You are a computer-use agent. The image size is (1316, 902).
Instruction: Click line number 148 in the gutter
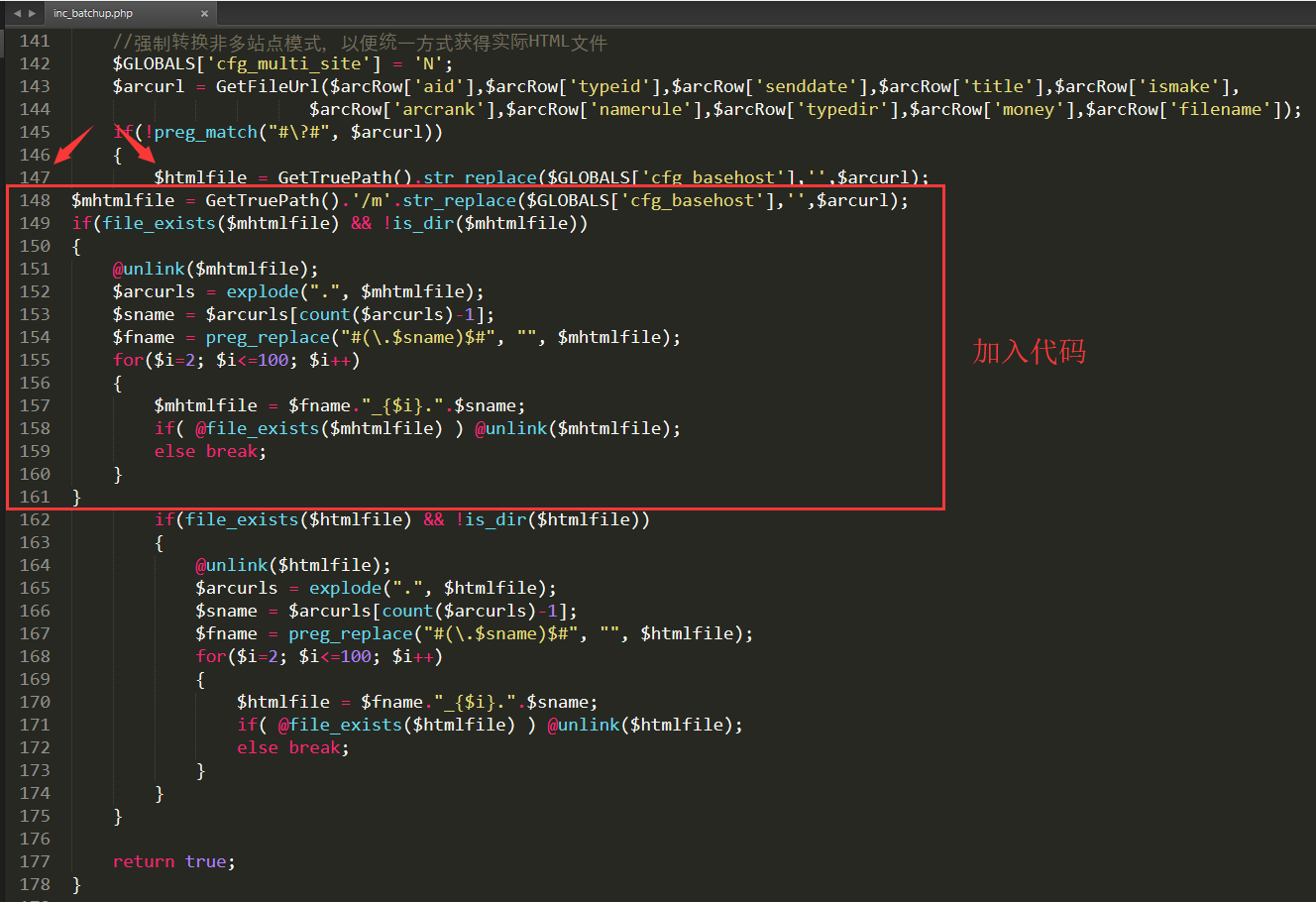tap(35, 200)
